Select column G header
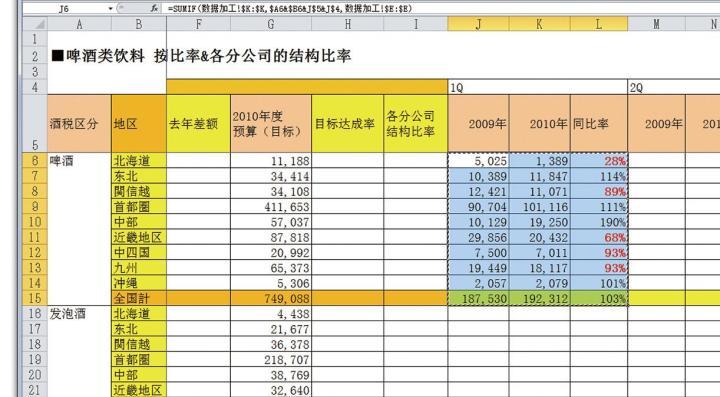This screenshot has width=720, height=397. (271, 24)
